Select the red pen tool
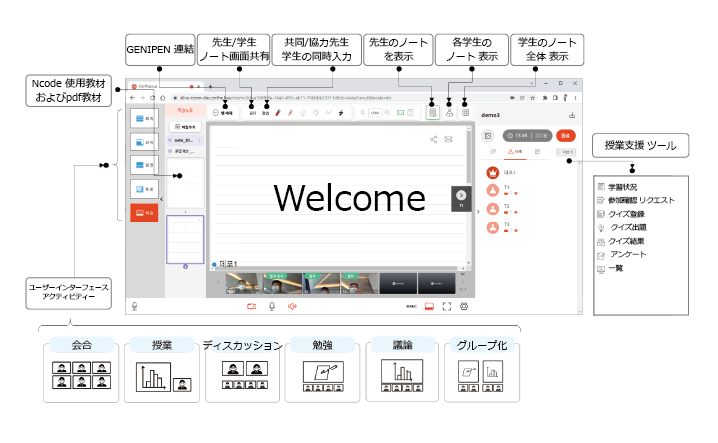Screen dimensions: 718x443 point(277,113)
